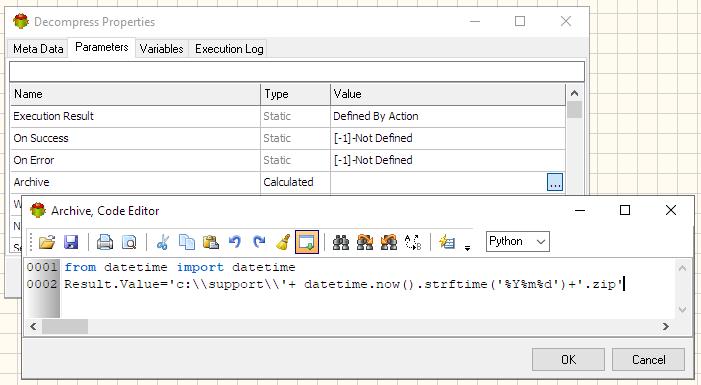Undo last edit arrow
The height and width of the screenshot is (385, 701).
point(235,242)
